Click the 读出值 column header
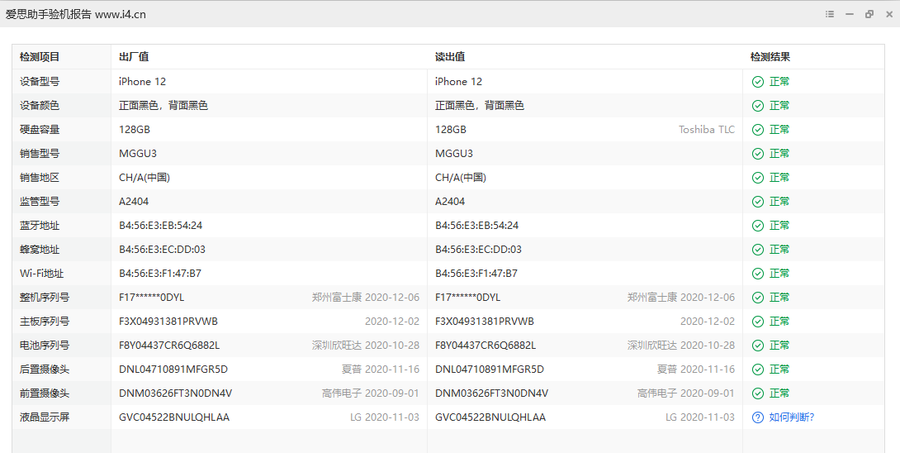 point(450,57)
